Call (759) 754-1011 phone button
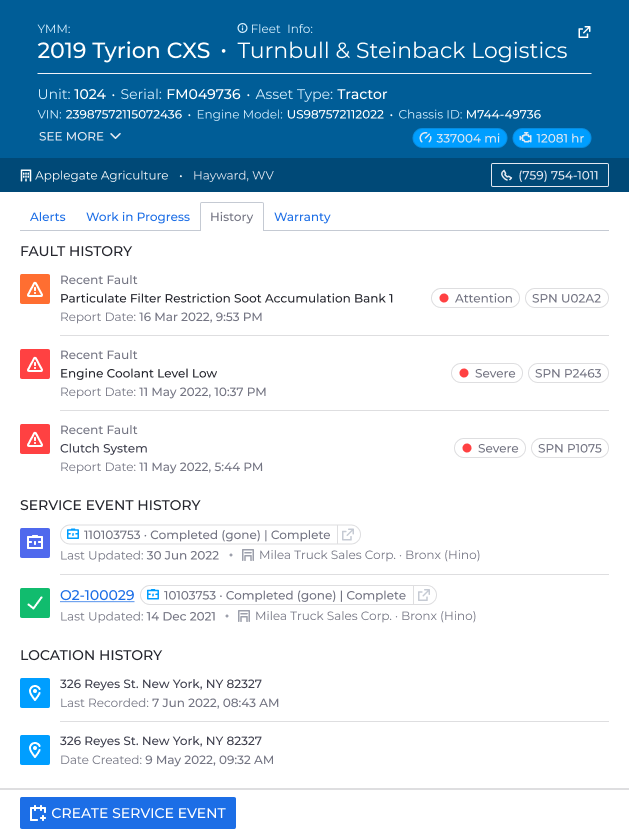639x836 pixels. [549, 175]
